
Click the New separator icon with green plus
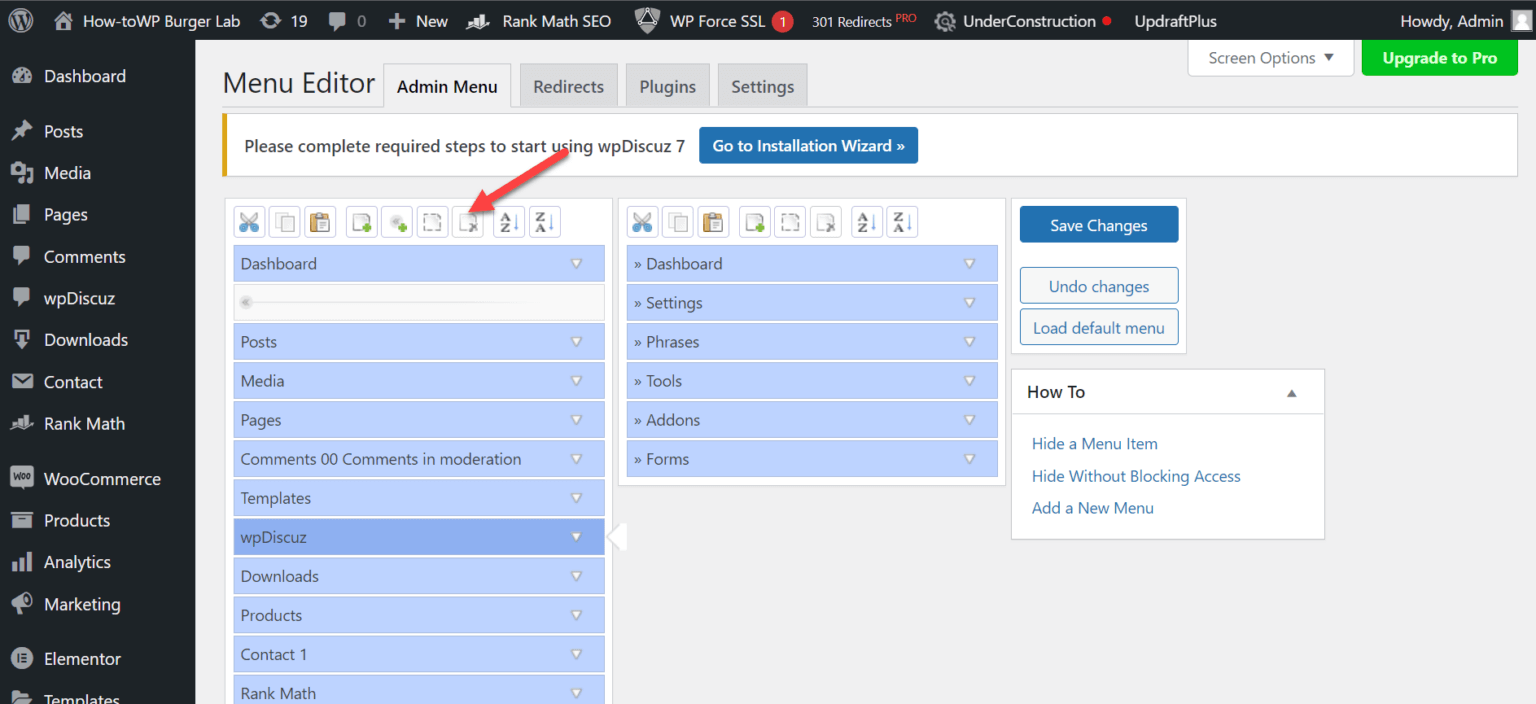pyautogui.click(x=396, y=221)
